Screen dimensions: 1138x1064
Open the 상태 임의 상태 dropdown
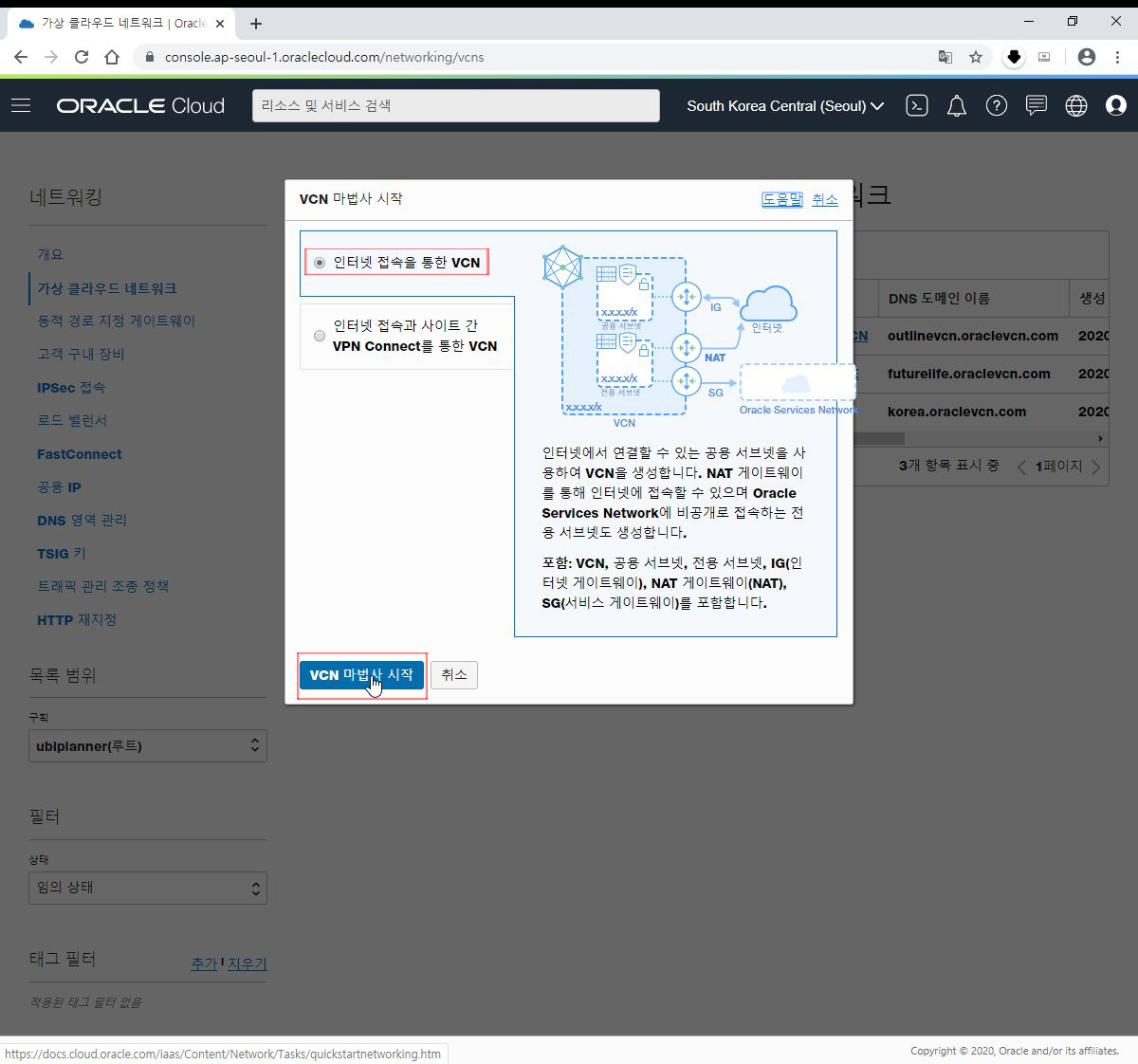pos(148,888)
